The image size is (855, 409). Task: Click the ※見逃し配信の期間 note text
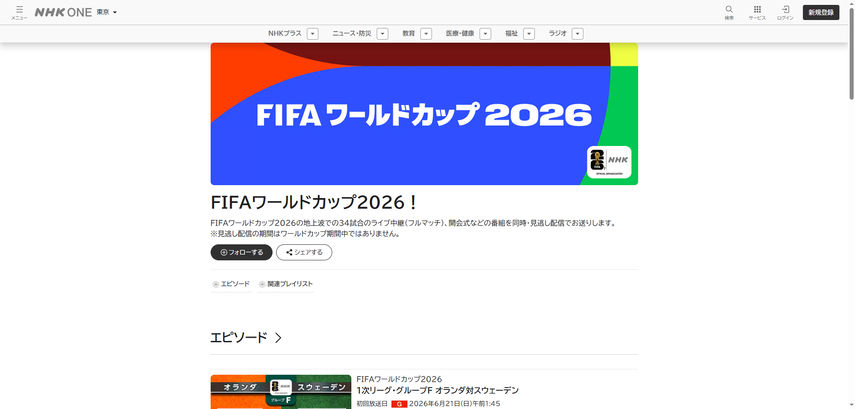pos(306,234)
